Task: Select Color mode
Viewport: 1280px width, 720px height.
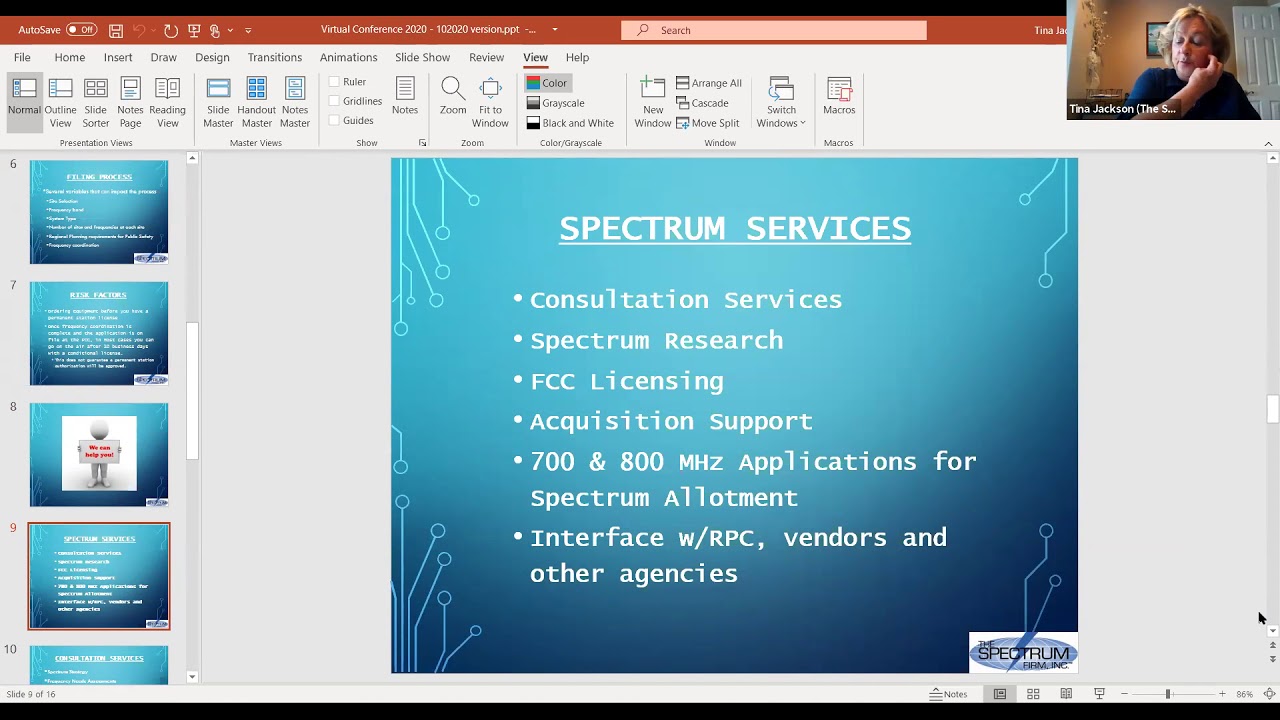Action: coord(548,83)
